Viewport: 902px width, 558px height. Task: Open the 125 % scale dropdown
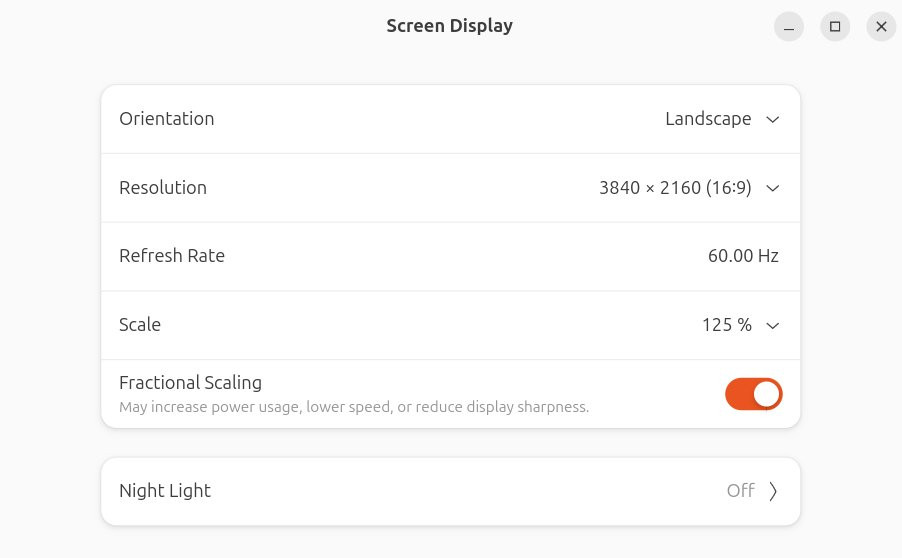[726, 325]
